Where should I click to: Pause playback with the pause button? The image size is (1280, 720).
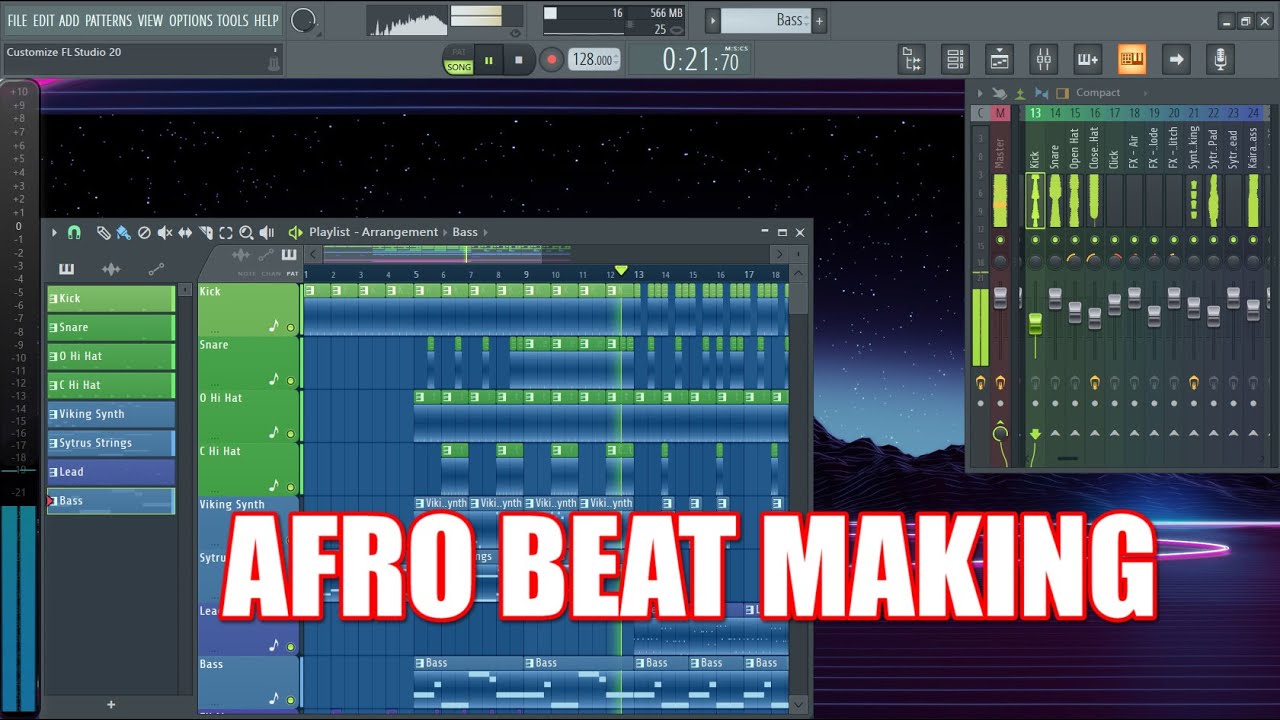pyautogui.click(x=489, y=60)
